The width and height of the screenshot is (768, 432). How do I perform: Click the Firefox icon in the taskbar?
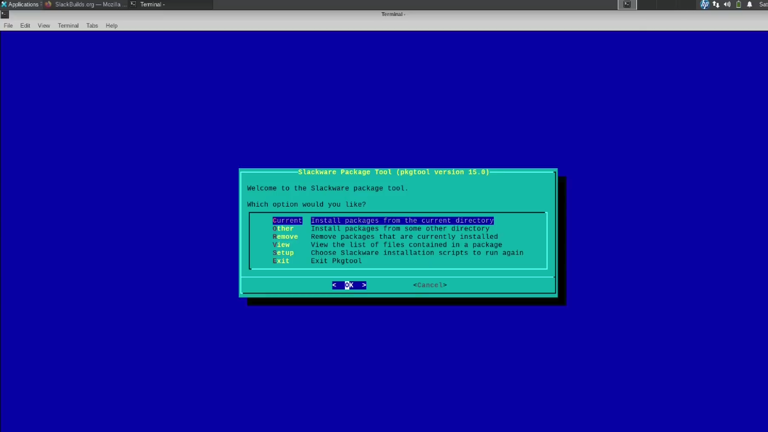point(48,4)
